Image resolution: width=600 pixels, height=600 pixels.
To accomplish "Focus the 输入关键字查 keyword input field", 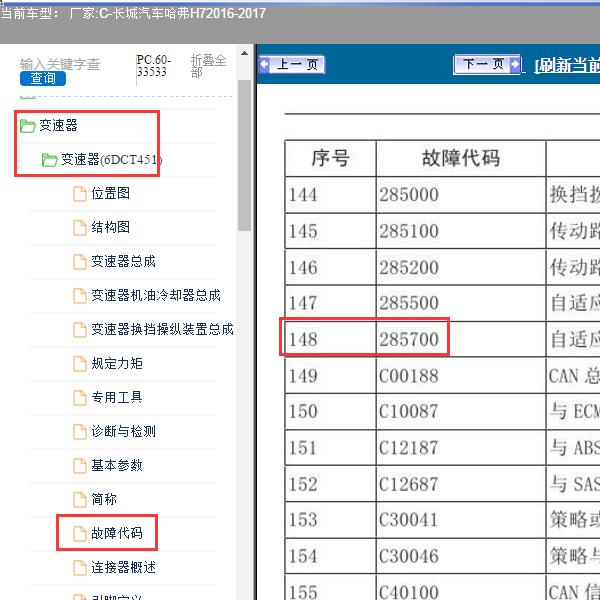I will pos(60,64).
